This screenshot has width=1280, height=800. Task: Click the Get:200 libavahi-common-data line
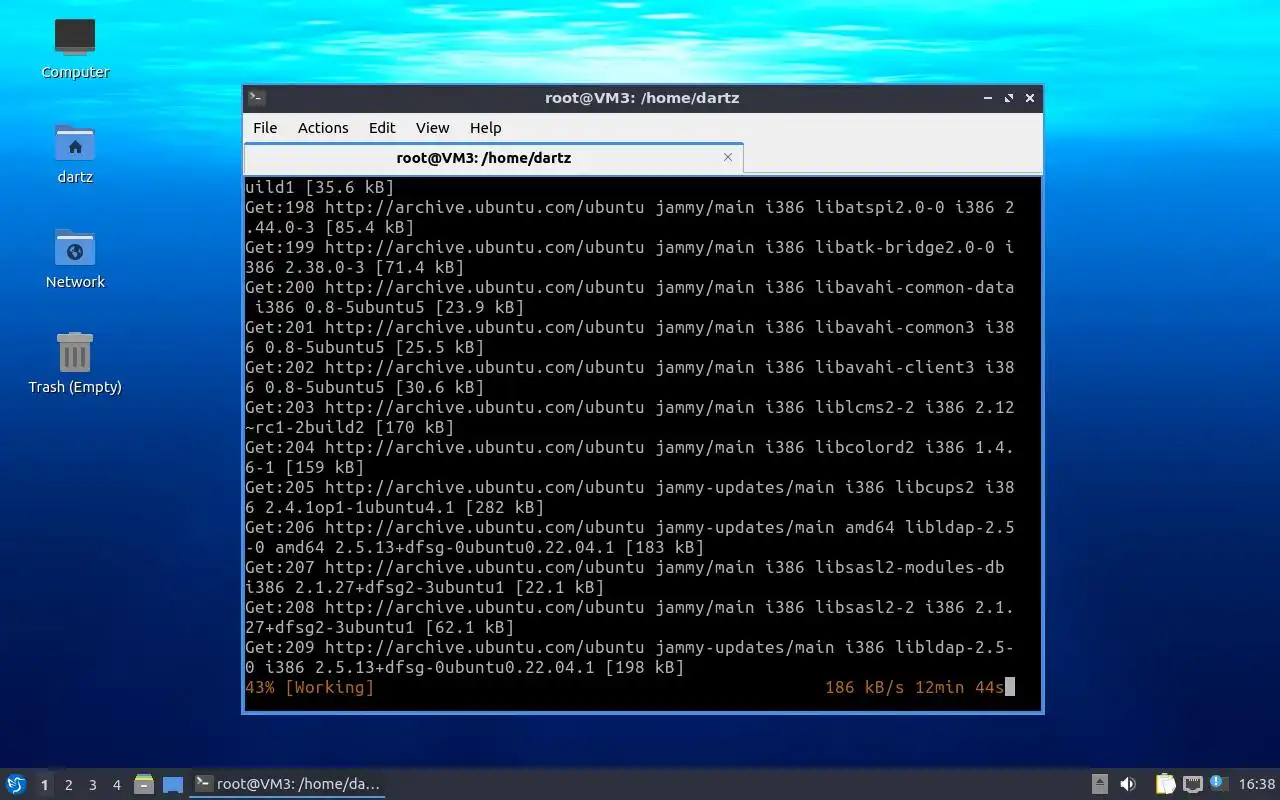click(630, 297)
